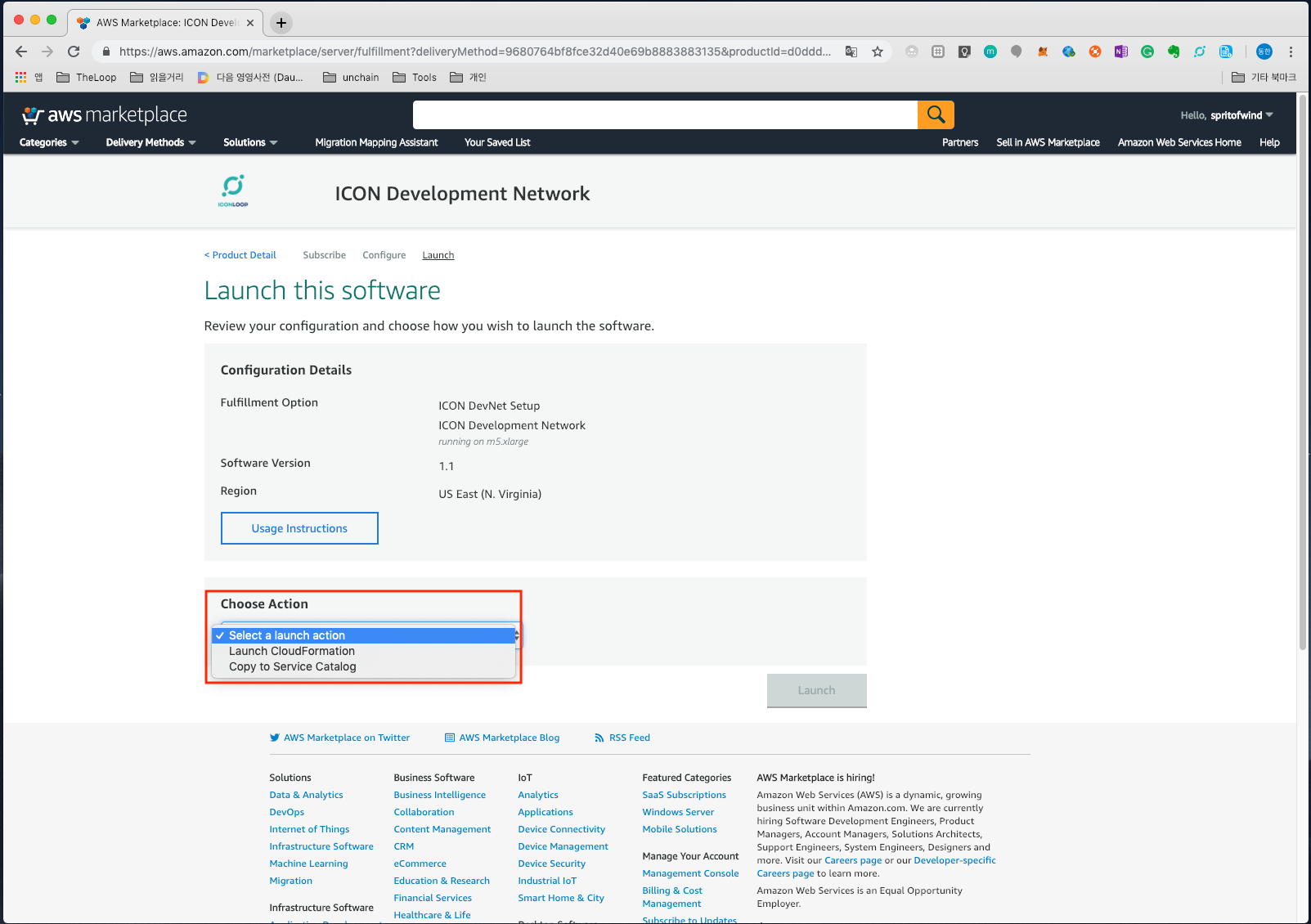The height and width of the screenshot is (924, 1311).
Task: Open the Grammarly extension
Action: click(1147, 52)
